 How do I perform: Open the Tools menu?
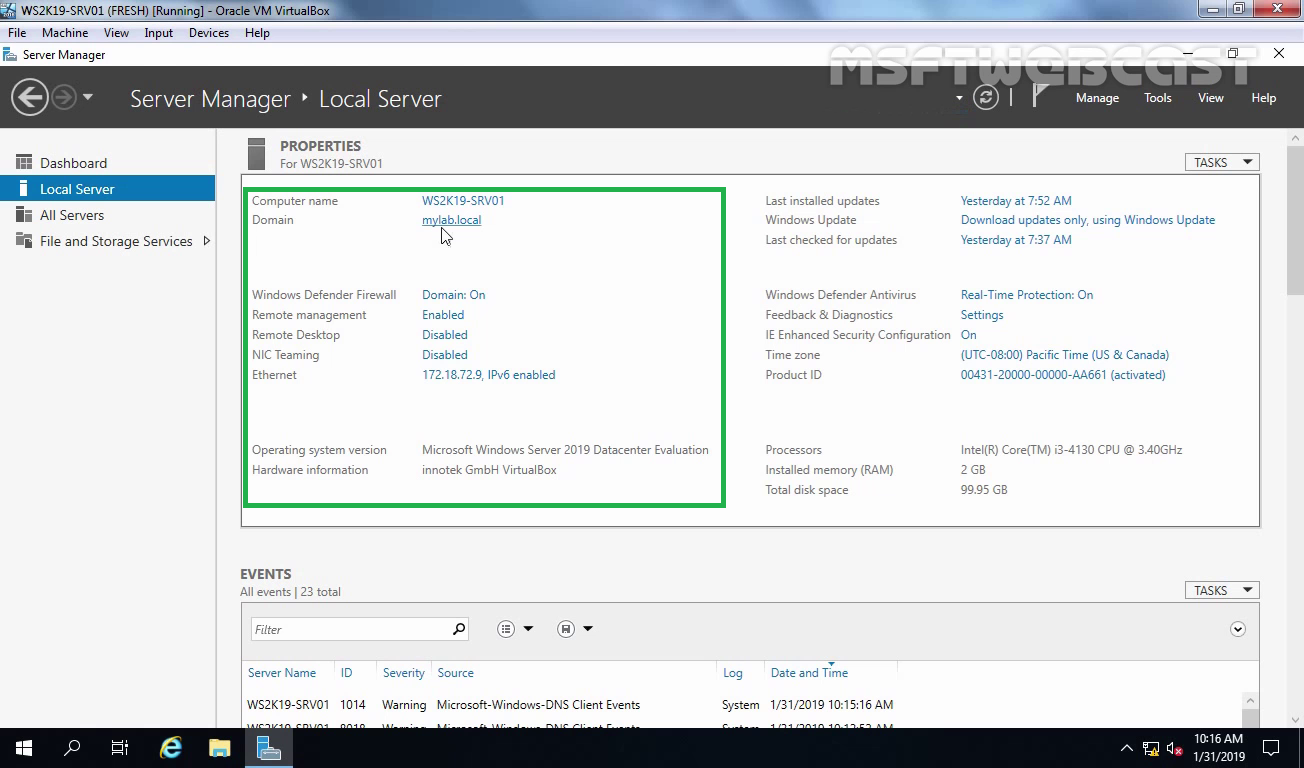coord(1158,98)
